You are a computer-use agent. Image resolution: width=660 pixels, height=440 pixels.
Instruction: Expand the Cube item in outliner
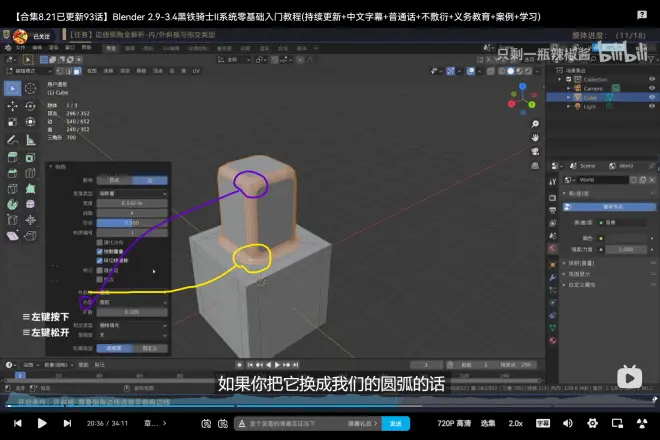(568, 97)
